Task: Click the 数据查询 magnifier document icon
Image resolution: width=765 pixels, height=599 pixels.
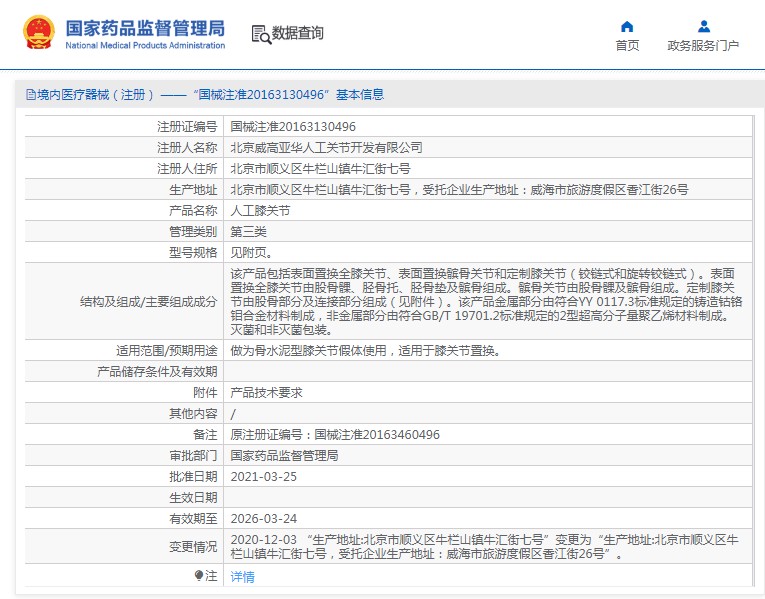Action: 261,35
